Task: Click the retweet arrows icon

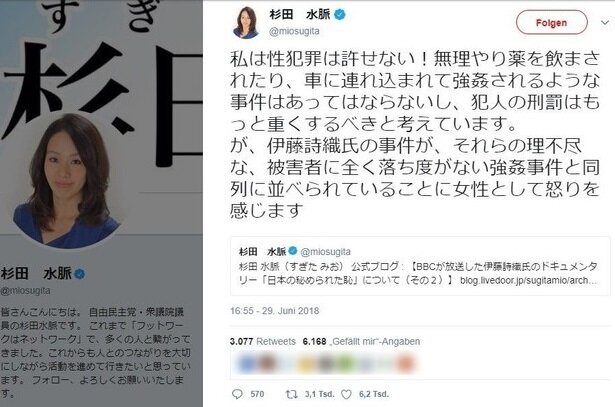Action: (291, 394)
